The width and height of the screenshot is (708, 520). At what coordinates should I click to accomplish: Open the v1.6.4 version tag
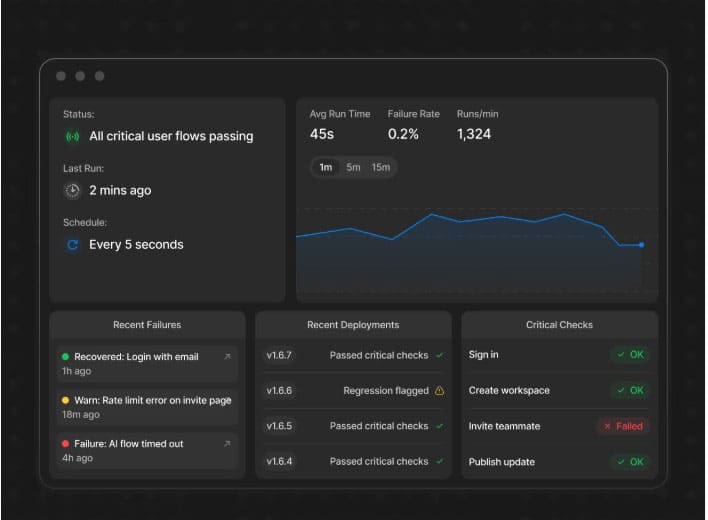coord(279,461)
